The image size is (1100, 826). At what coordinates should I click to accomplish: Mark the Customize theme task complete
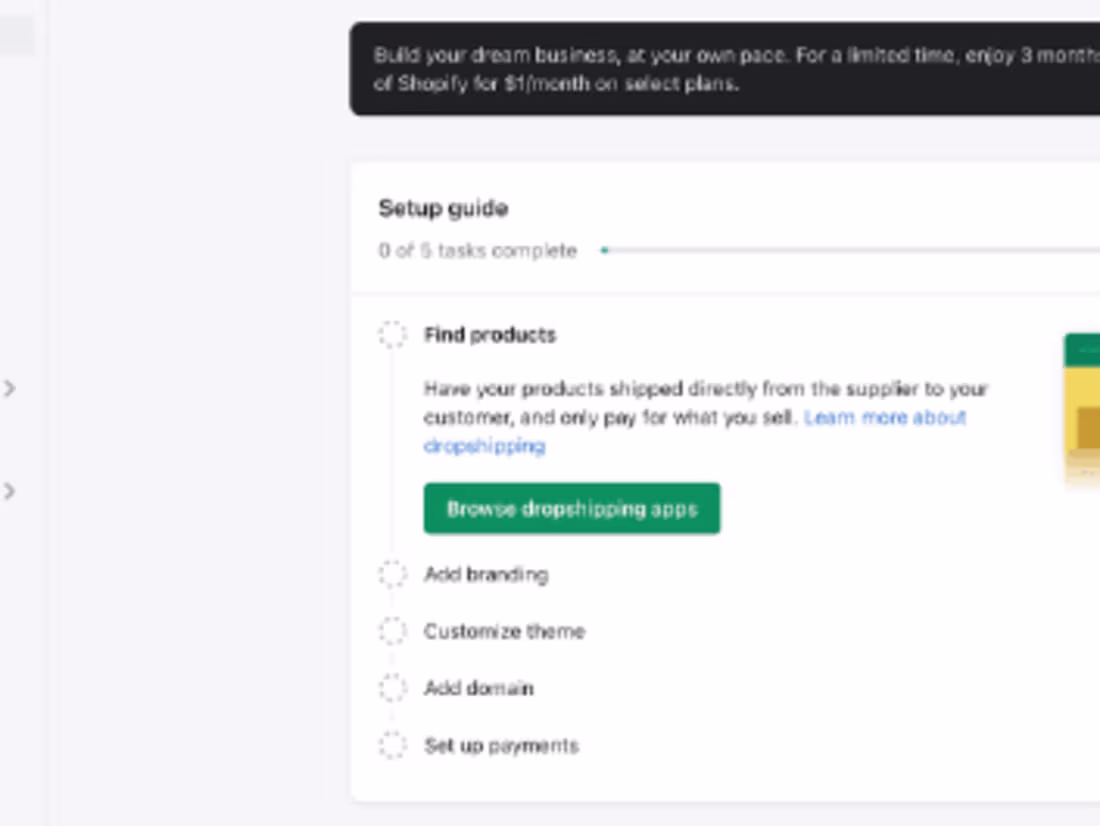392,631
